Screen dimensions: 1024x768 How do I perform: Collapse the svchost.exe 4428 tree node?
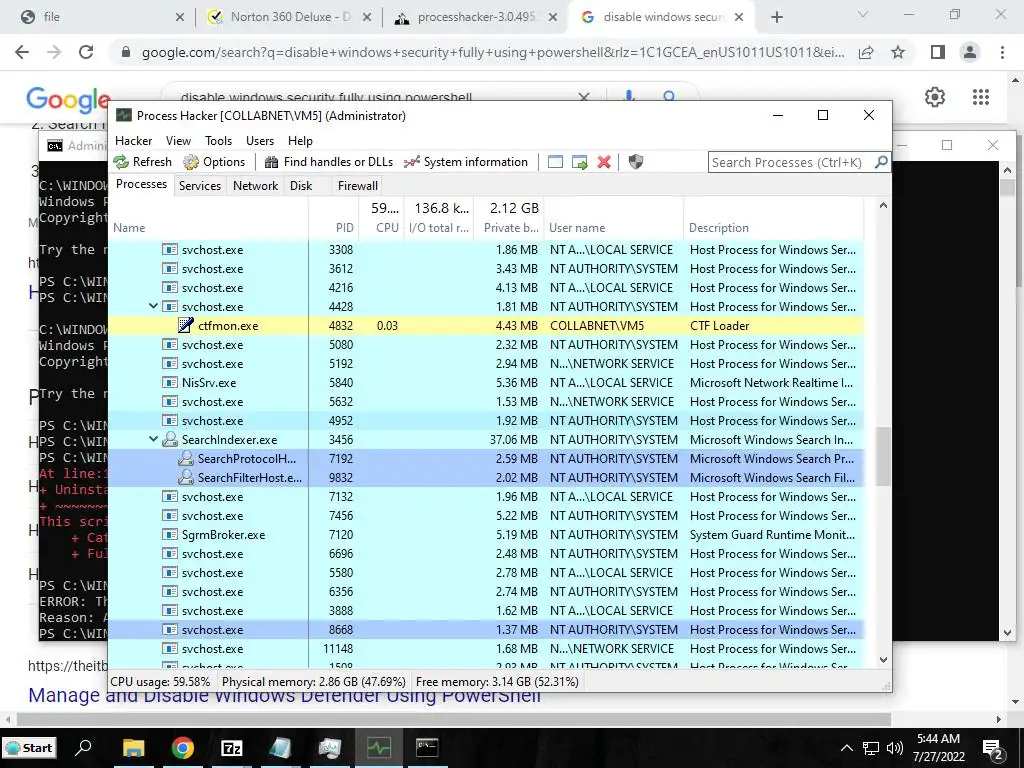coord(153,306)
